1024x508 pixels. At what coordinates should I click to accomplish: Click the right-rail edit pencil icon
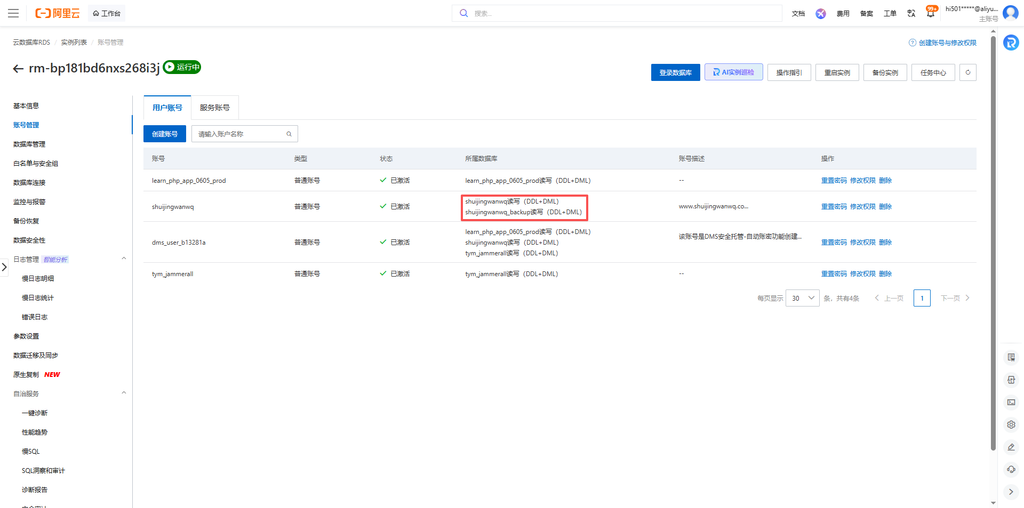pos(1011,447)
